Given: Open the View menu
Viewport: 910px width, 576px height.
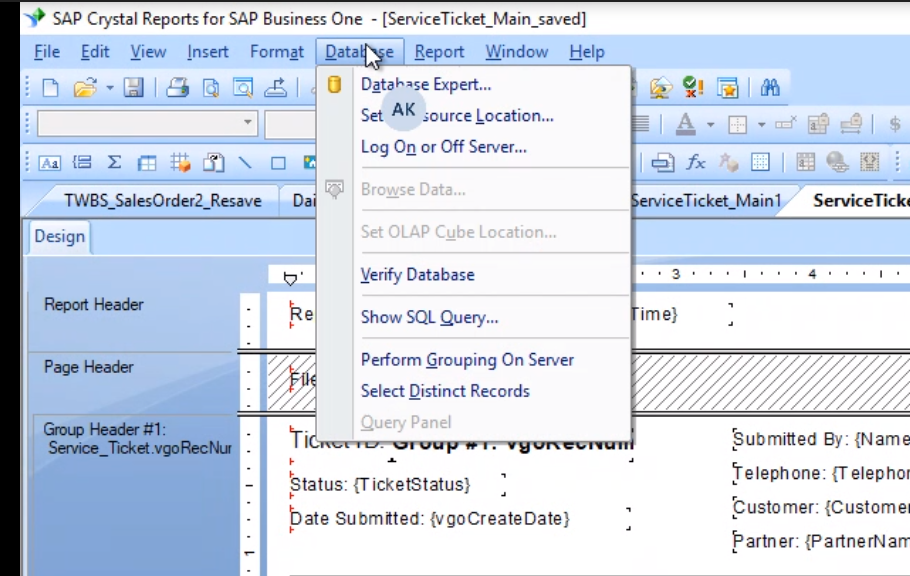Looking at the screenshot, I should coord(148,52).
